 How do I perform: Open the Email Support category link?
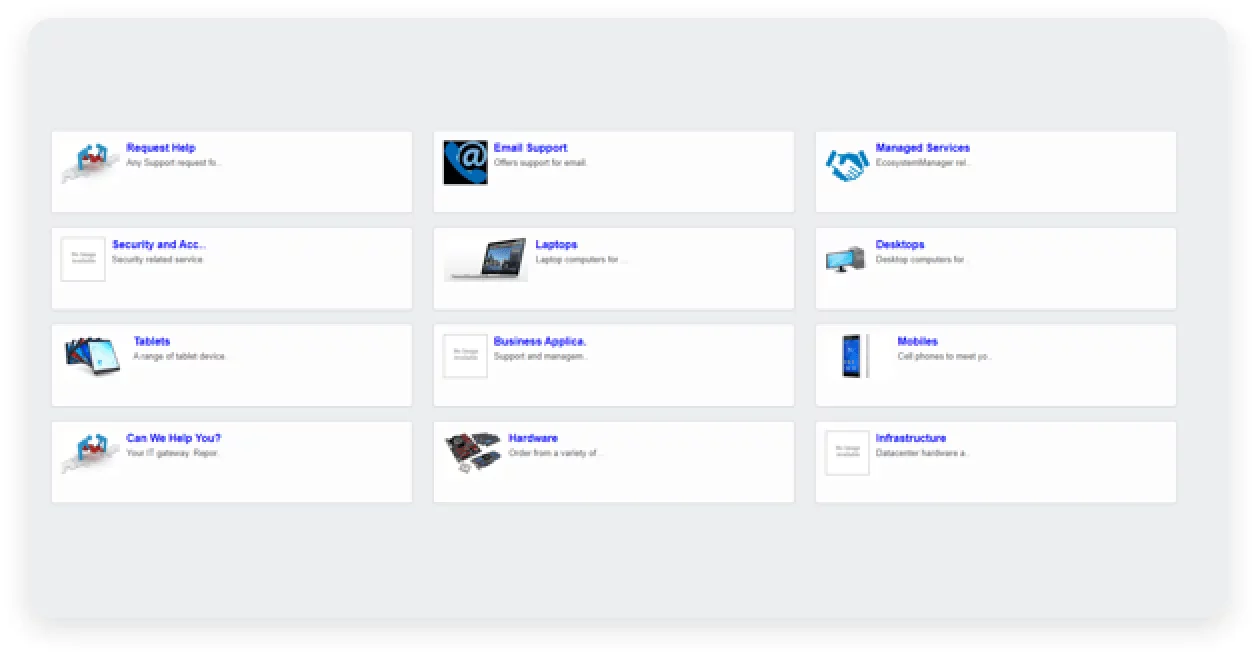(x=530, y=148)
